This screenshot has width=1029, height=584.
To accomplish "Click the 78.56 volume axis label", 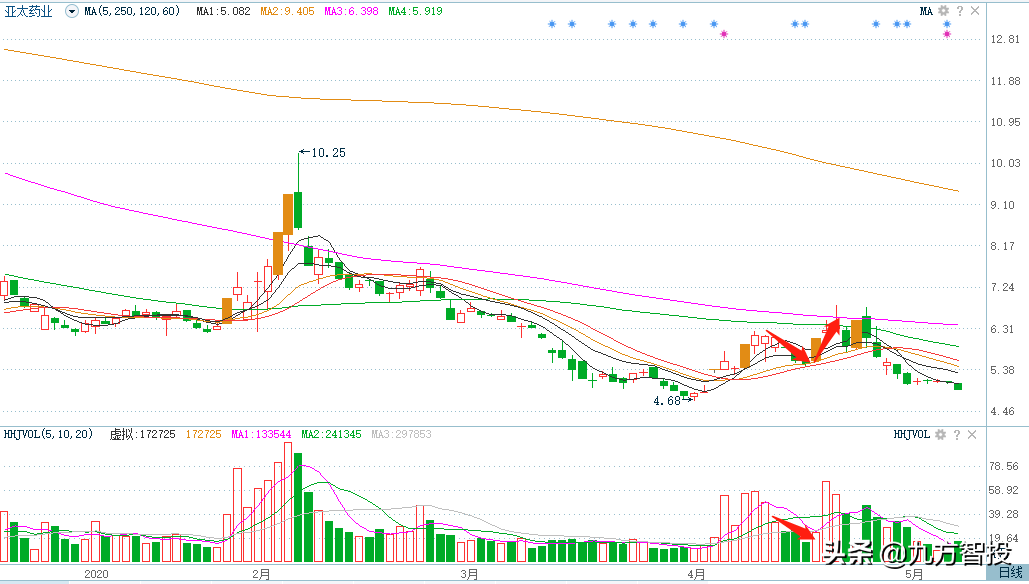I will coord(1004,467).
